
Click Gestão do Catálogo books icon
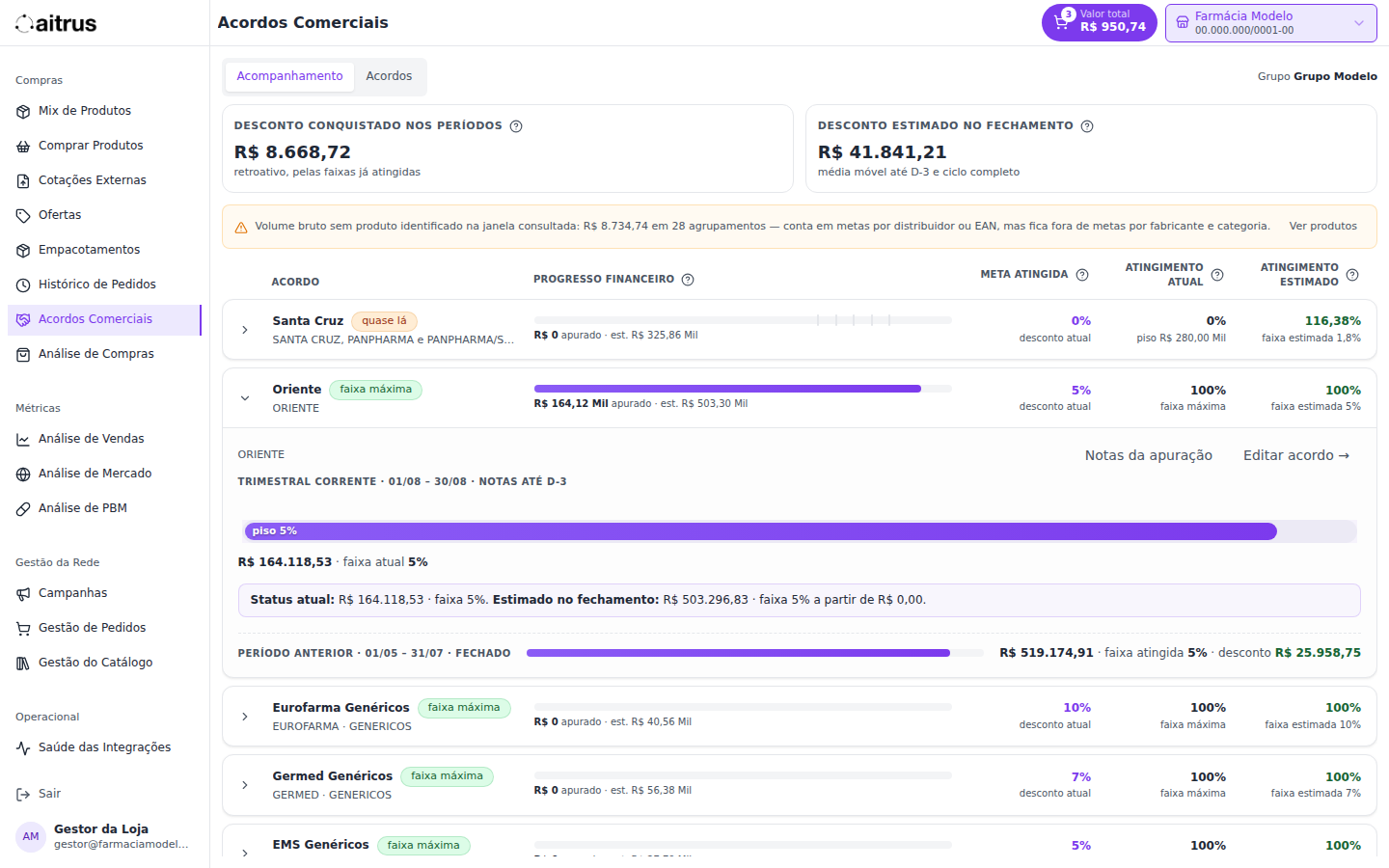coord(23,664)
